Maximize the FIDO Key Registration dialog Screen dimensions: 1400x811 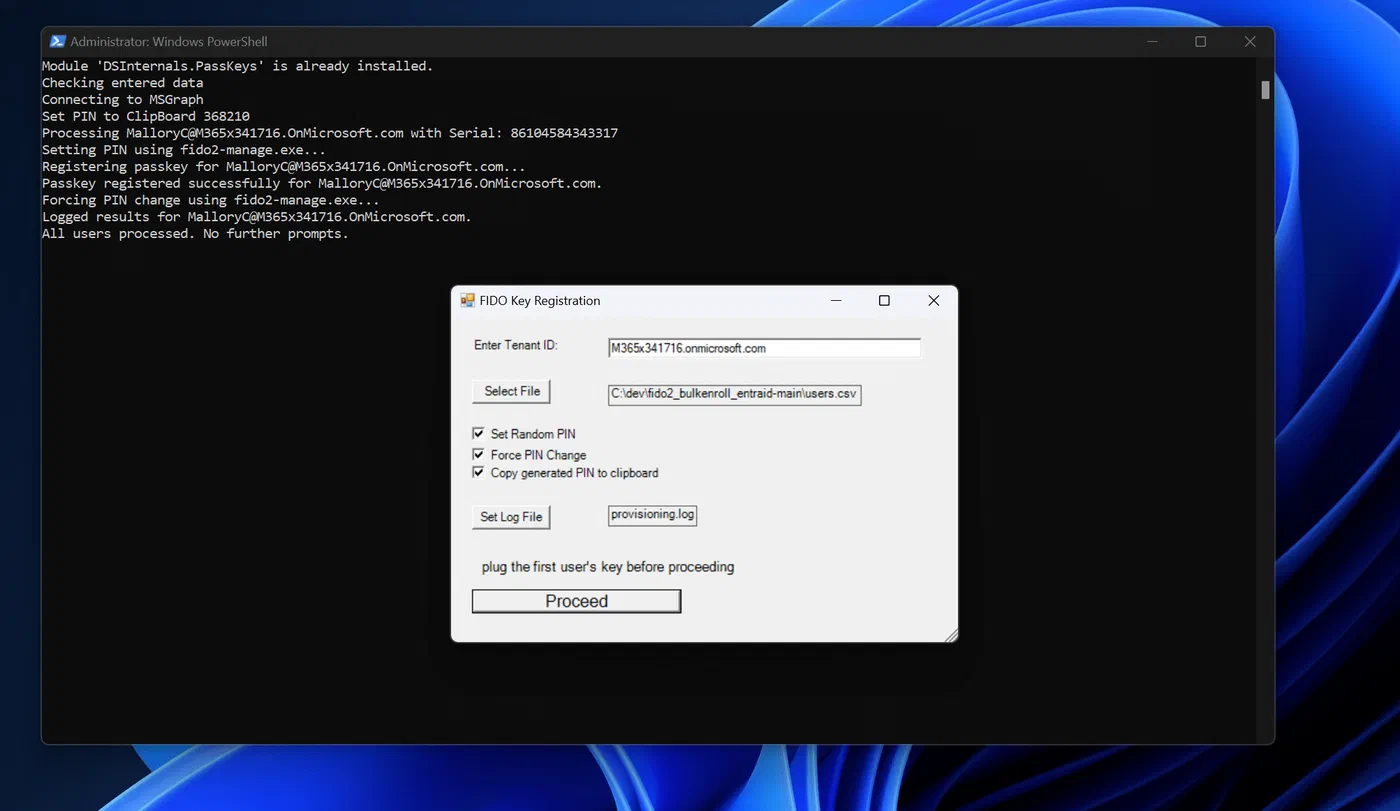[x=884, y=300]
